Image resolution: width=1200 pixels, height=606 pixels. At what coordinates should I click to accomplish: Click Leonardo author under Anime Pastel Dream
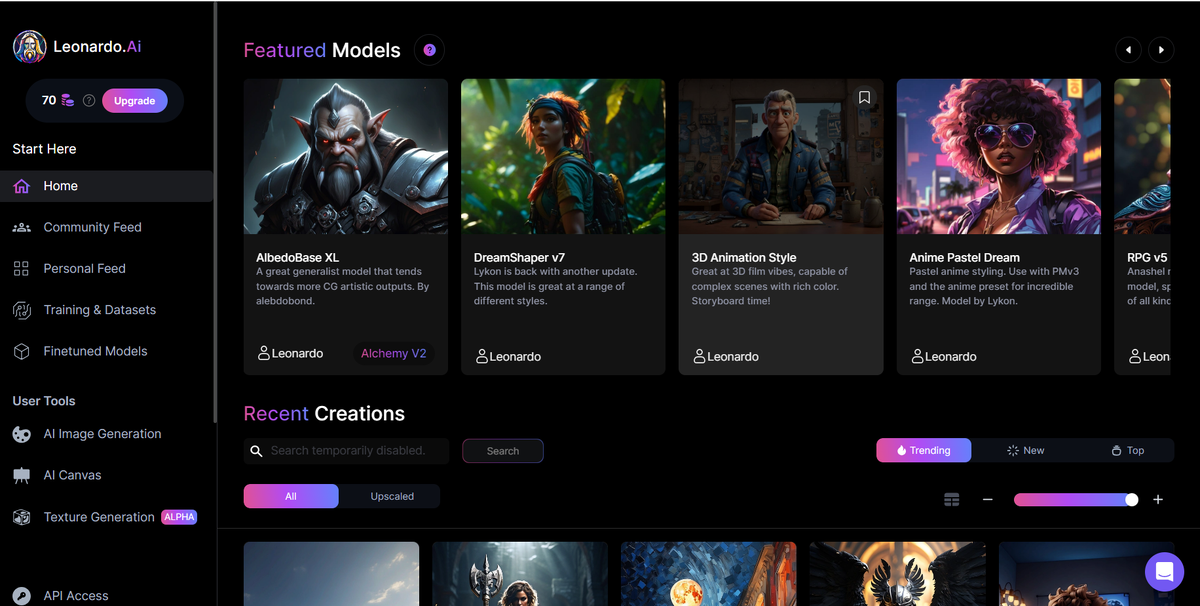[944, 356]
